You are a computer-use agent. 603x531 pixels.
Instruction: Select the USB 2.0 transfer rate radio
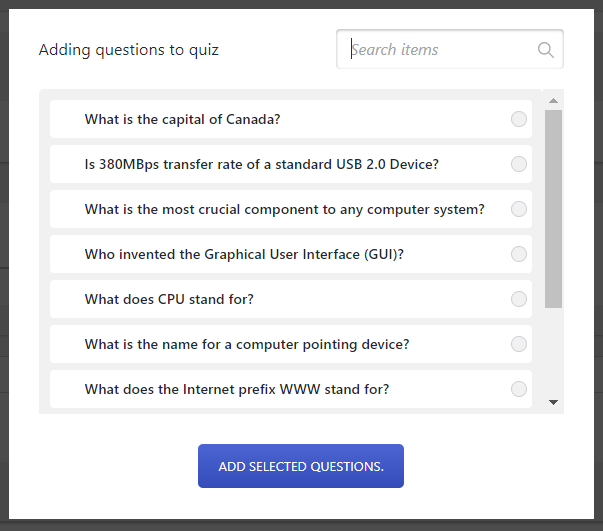519,164
